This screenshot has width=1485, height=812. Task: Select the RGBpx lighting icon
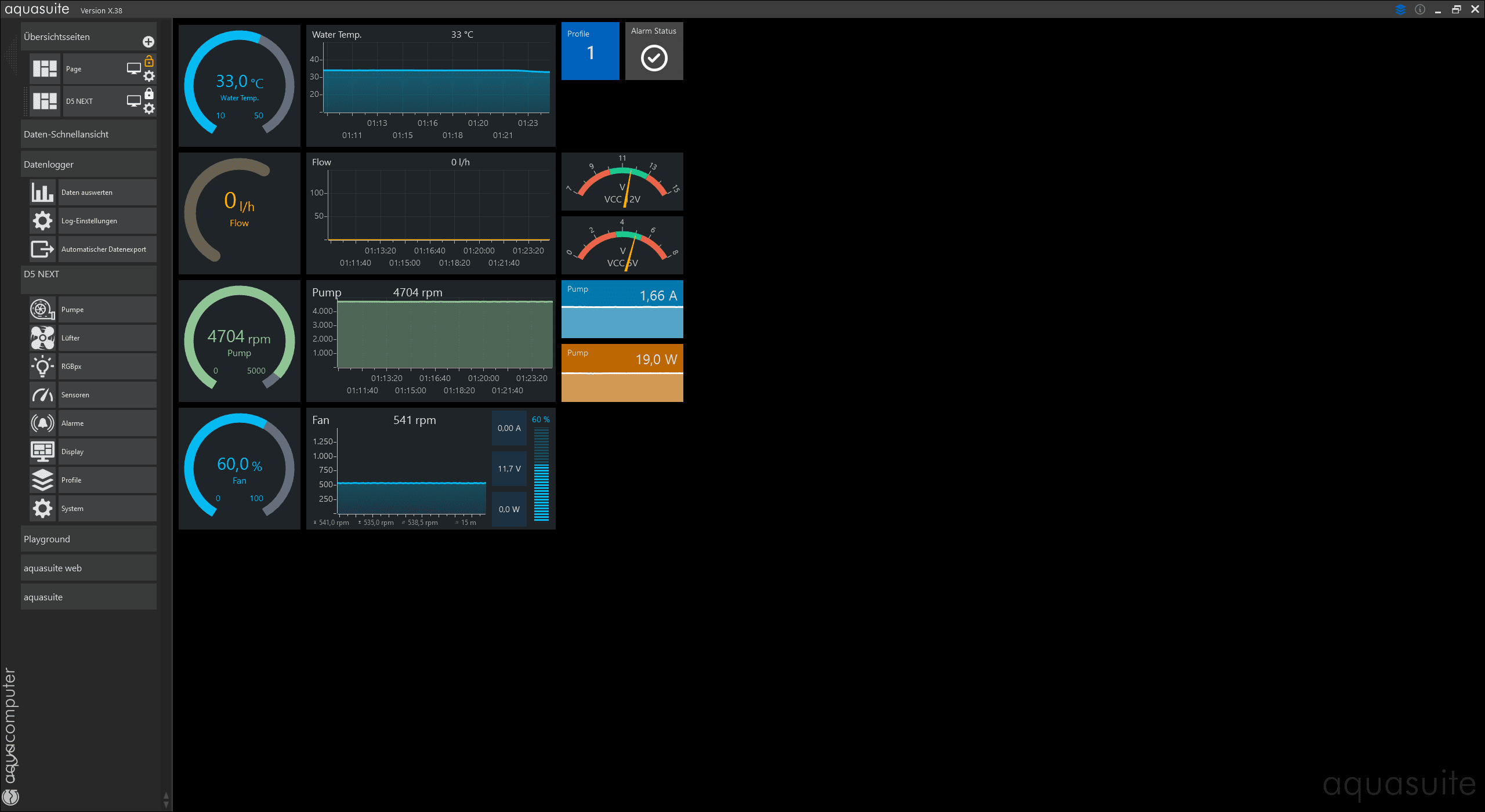42,367
